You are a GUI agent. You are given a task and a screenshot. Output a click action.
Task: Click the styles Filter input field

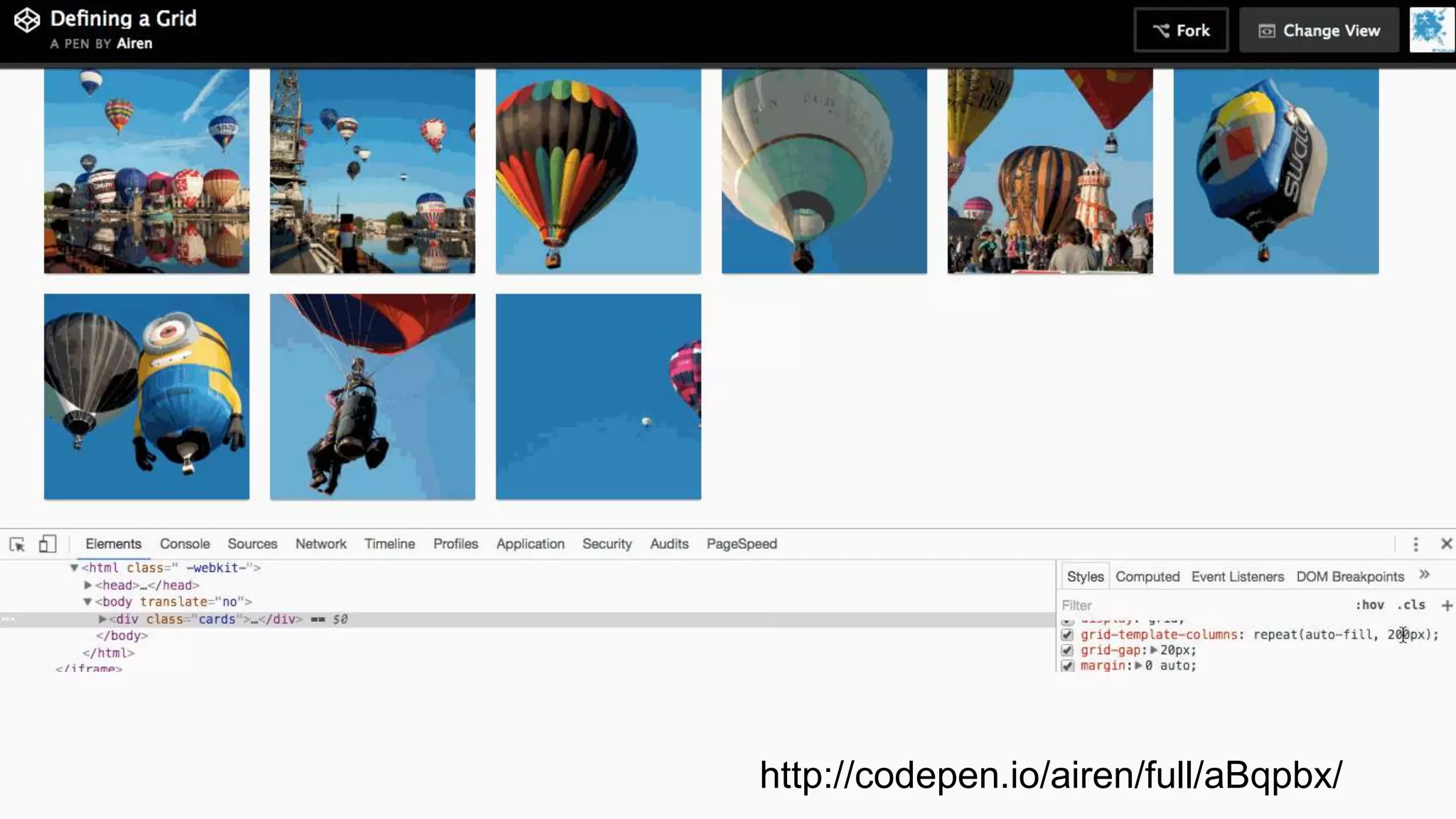point(1203,605)
